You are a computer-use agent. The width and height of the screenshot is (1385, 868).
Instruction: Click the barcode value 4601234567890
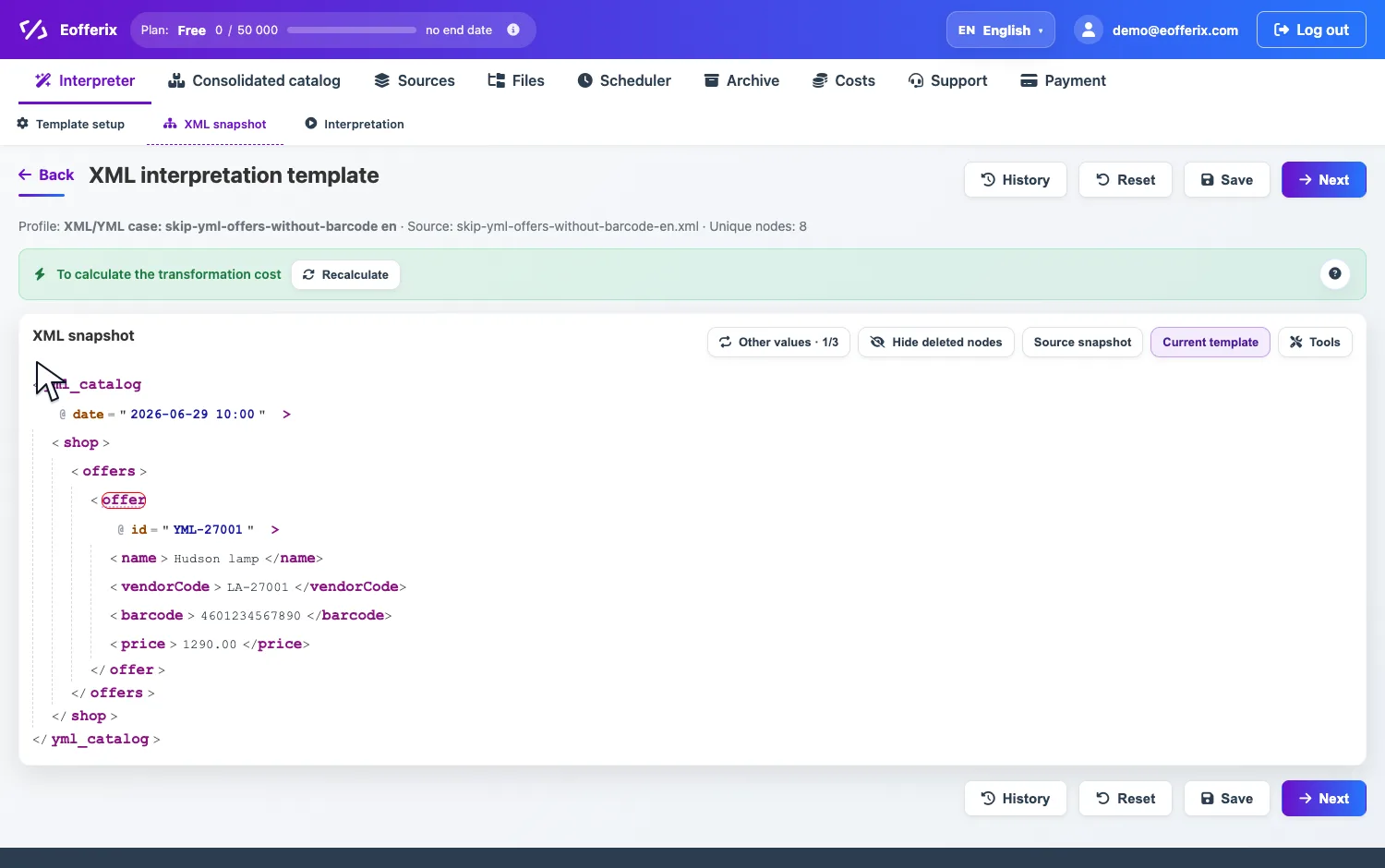click(x=251, y=616)
